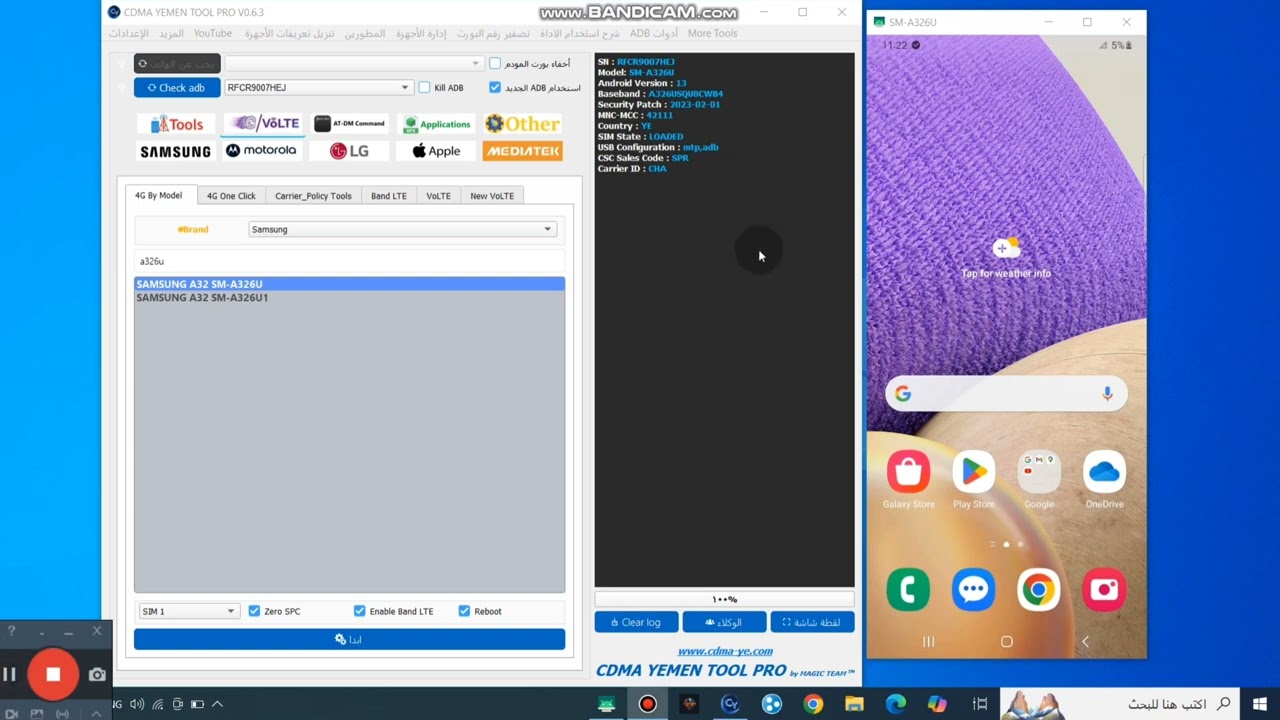Viewport: 1280px width, 720px height.
Task: Open the SIM 1 dropdown
Action: coord(188,611)
